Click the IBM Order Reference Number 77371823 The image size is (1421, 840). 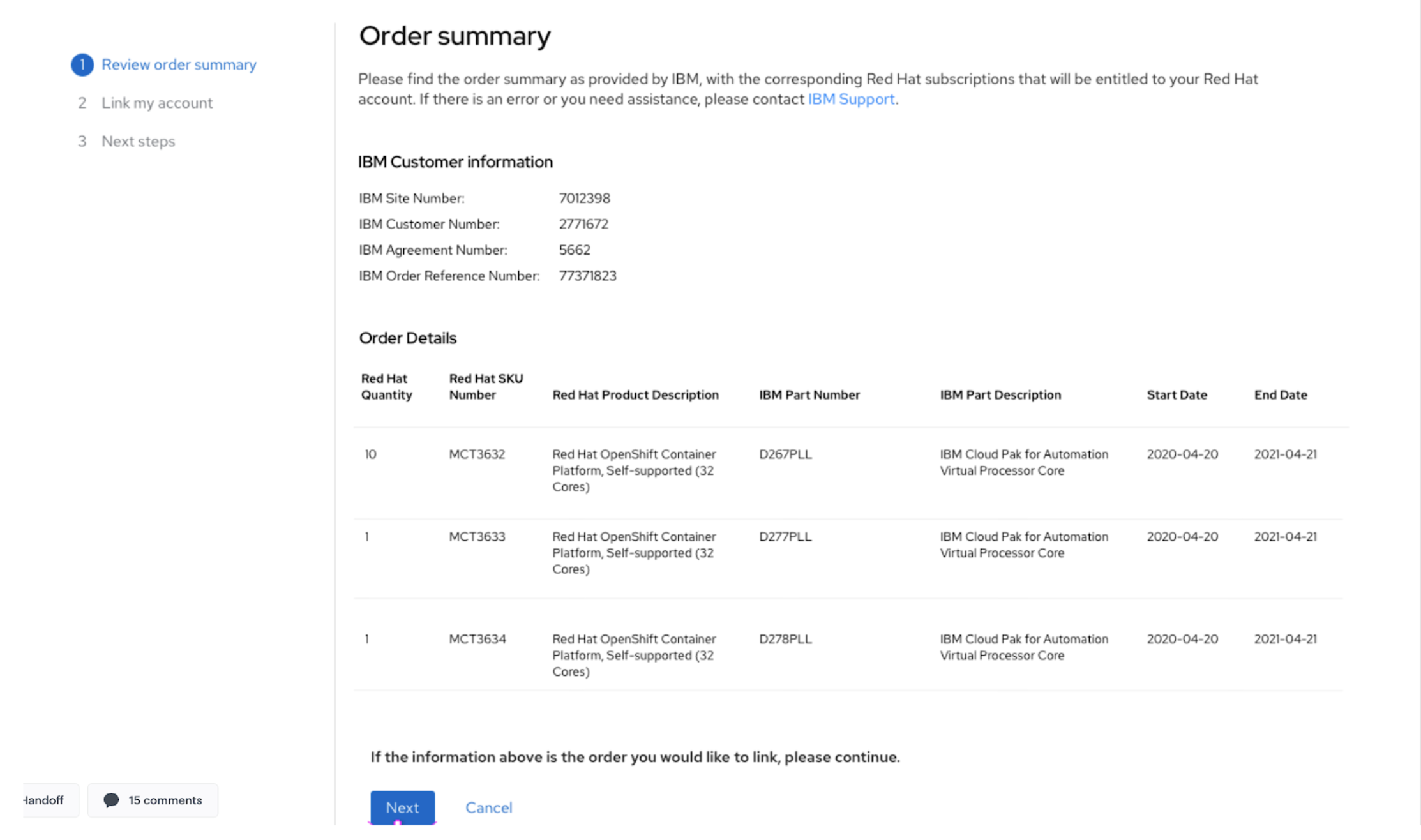click(x=587, y=276)
